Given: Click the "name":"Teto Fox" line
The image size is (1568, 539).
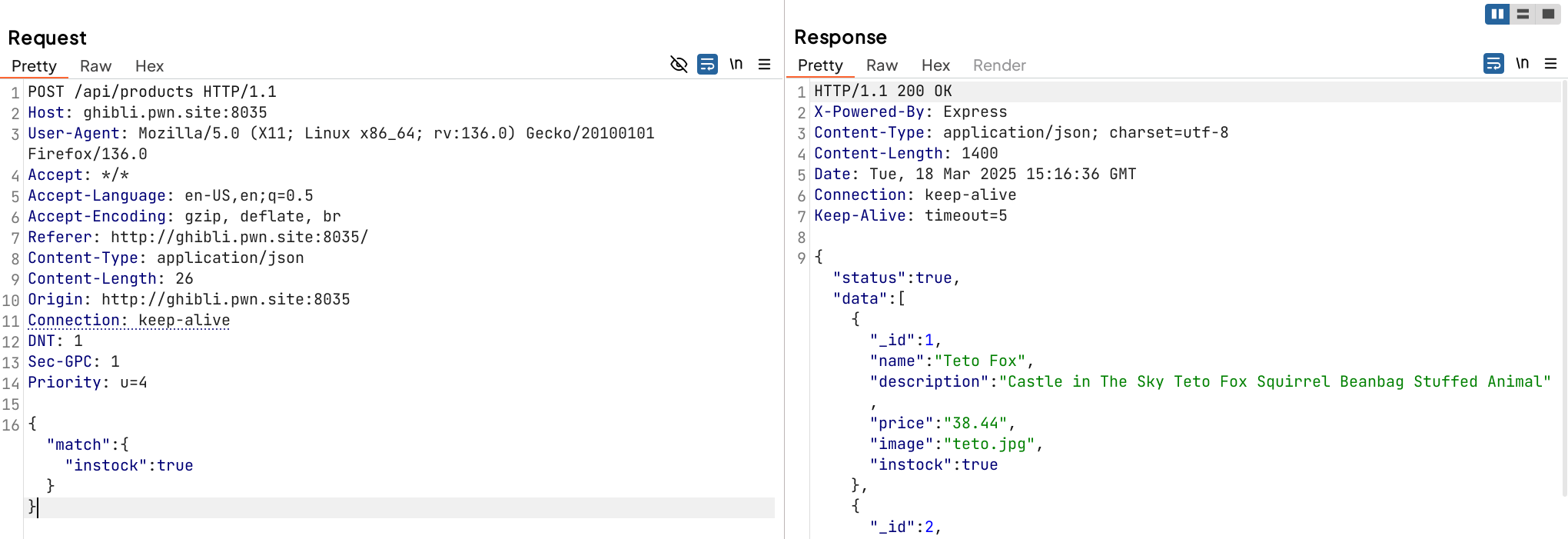Looking at the screenshot, I should coord(952,361).
